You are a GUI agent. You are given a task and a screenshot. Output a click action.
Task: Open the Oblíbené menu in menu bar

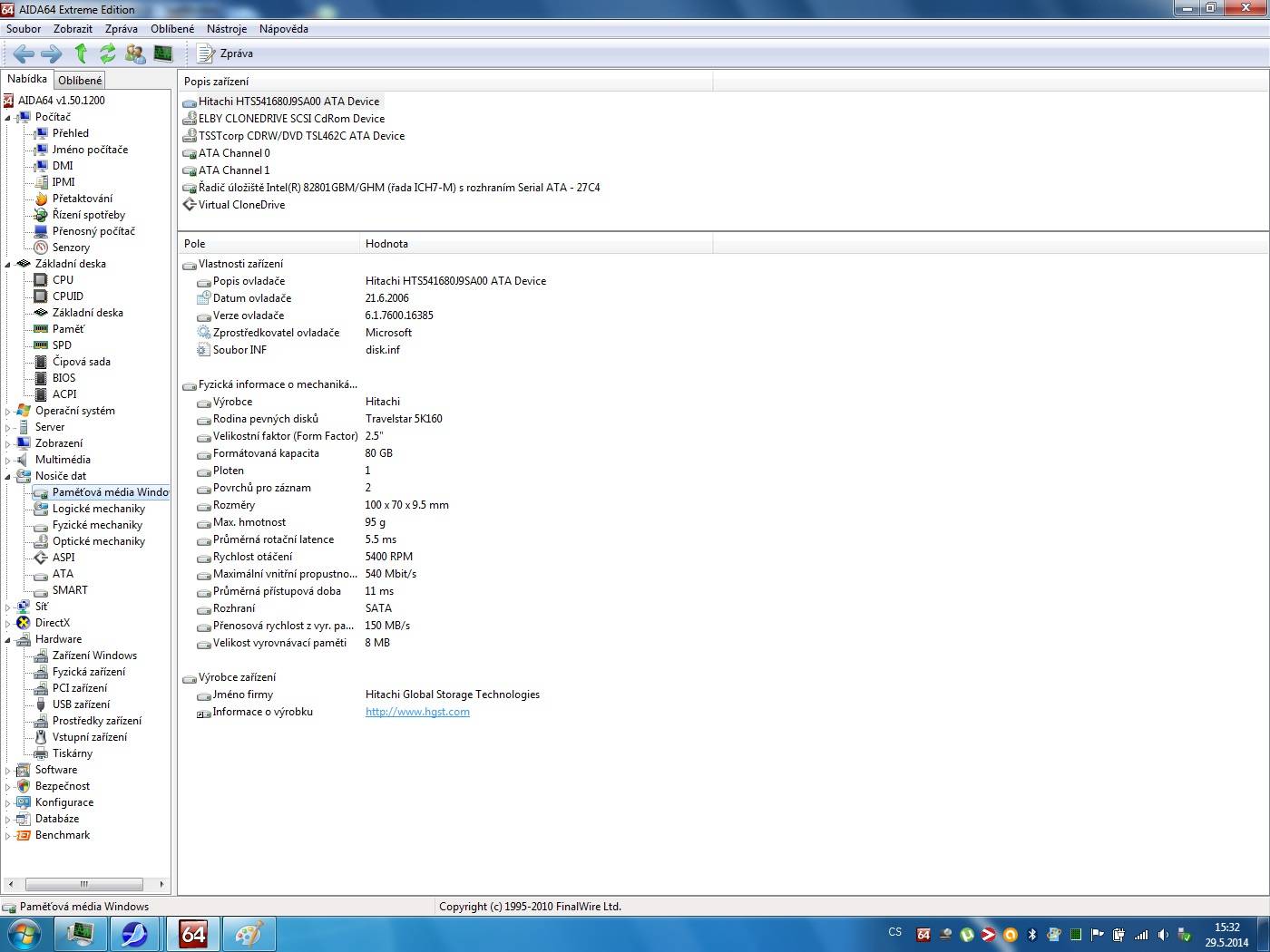pos(172,29)
